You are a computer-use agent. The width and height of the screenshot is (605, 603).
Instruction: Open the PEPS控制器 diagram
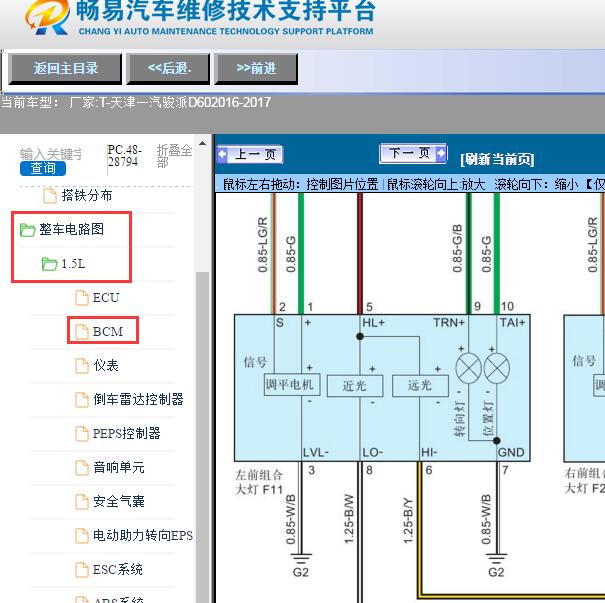(127, 433)
